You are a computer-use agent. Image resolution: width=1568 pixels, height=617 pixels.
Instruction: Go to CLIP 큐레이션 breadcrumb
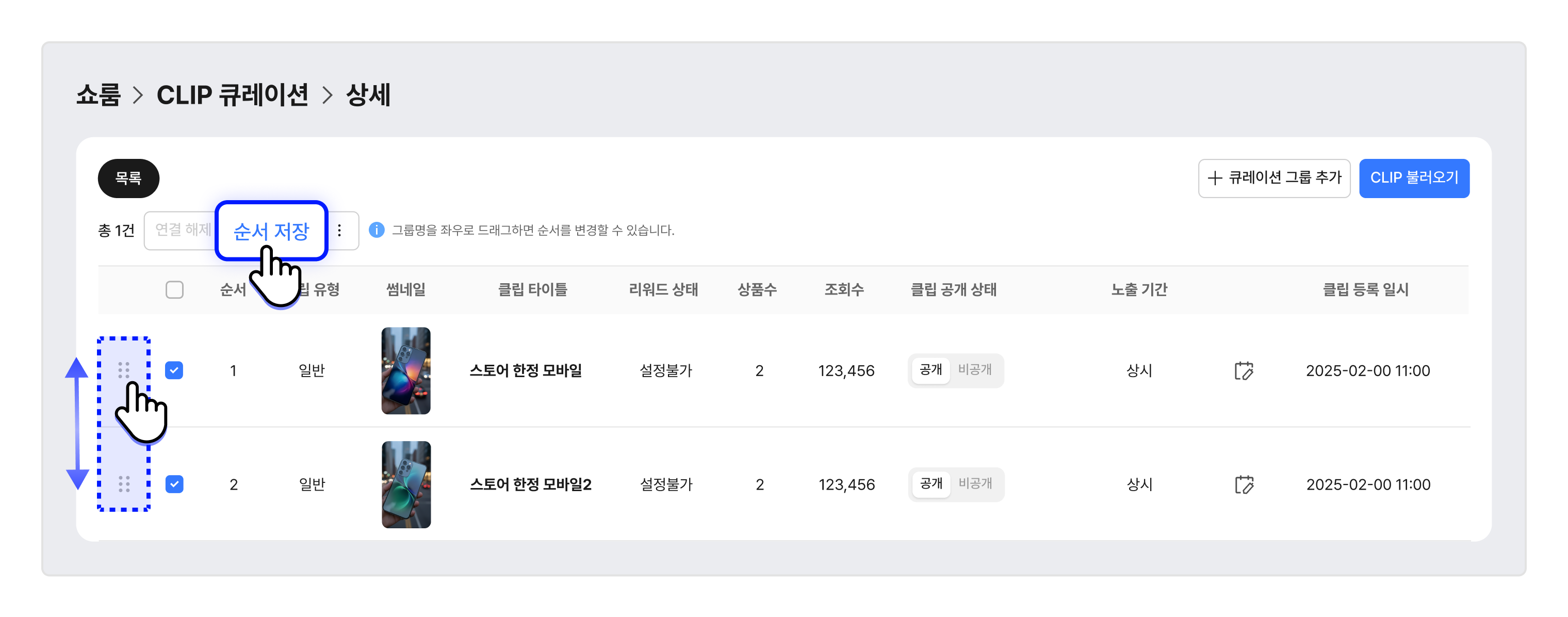click(233, 95)
